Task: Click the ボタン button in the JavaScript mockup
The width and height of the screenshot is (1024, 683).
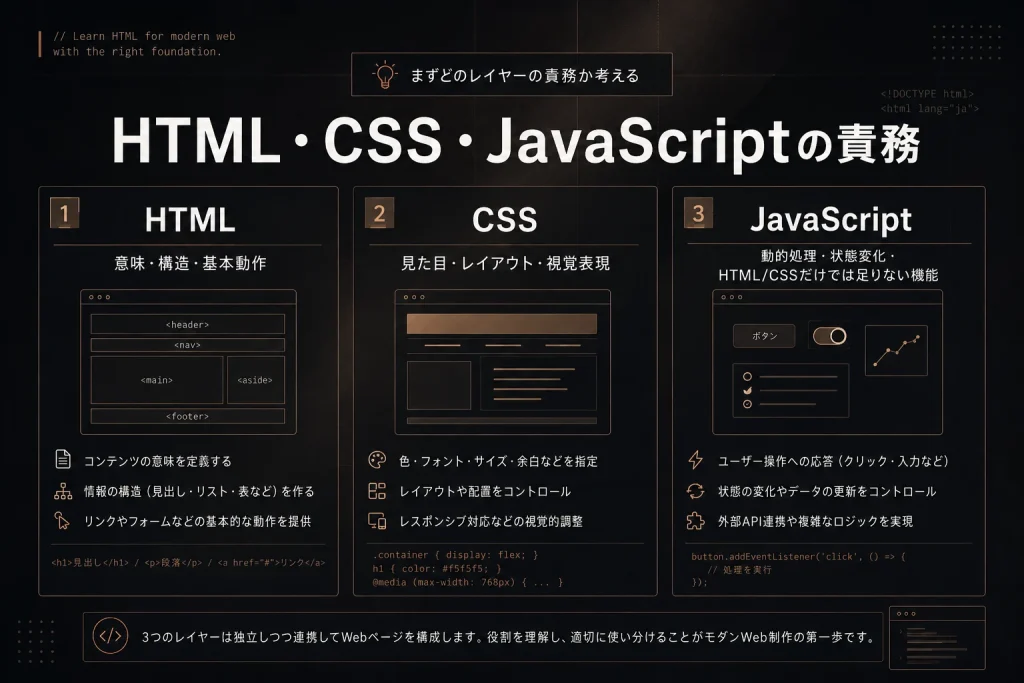Action: click(764, 336)
